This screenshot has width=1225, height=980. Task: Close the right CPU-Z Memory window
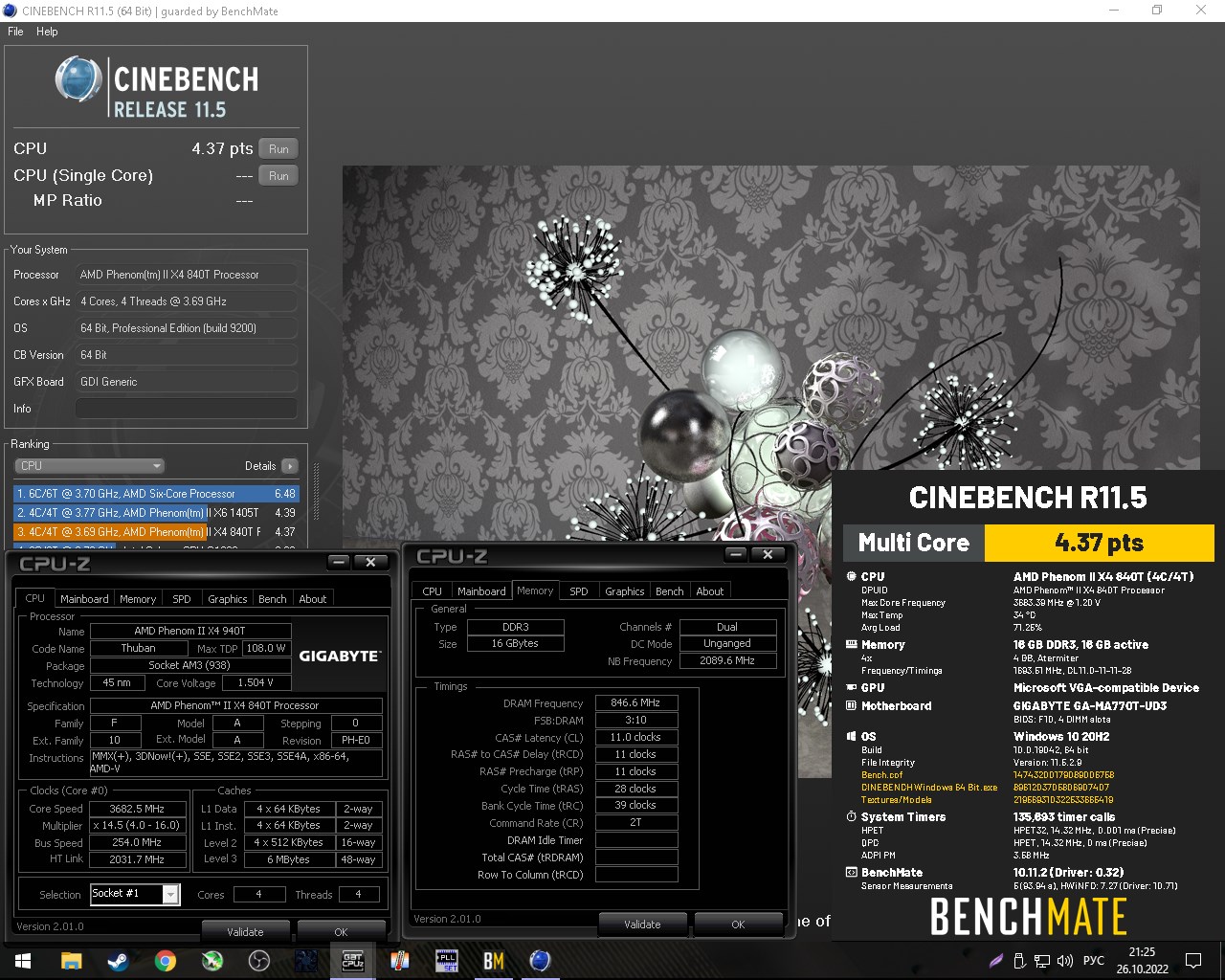click(x=768, y=554)
